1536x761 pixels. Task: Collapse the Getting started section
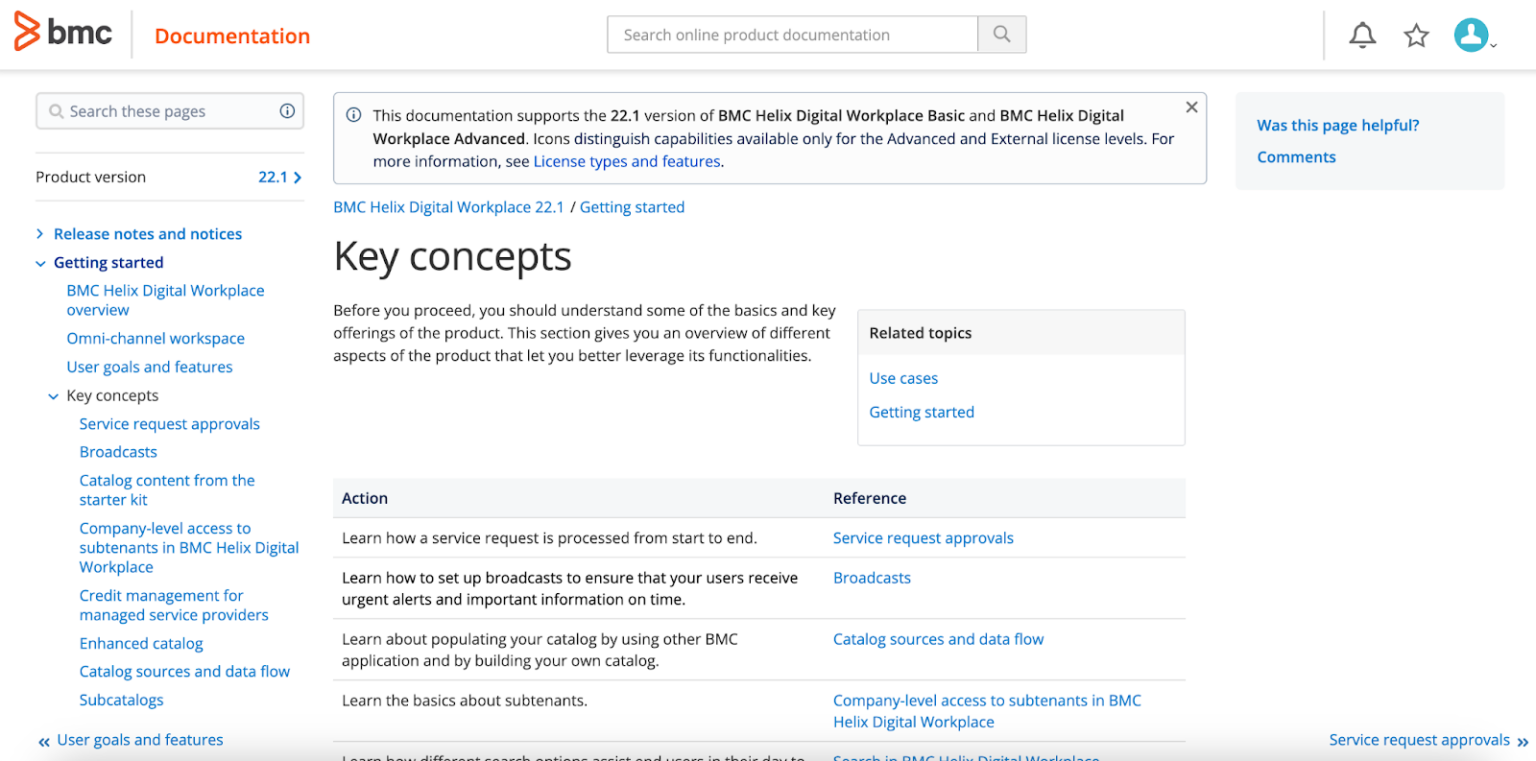coord(40,262)
